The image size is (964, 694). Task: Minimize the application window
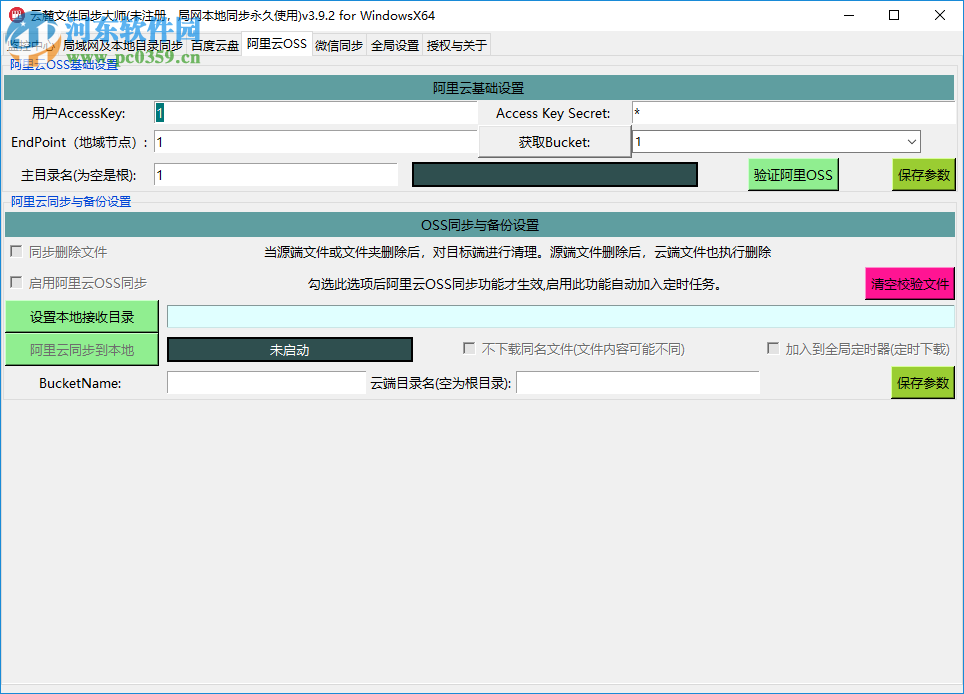click(x=849, y=15)
